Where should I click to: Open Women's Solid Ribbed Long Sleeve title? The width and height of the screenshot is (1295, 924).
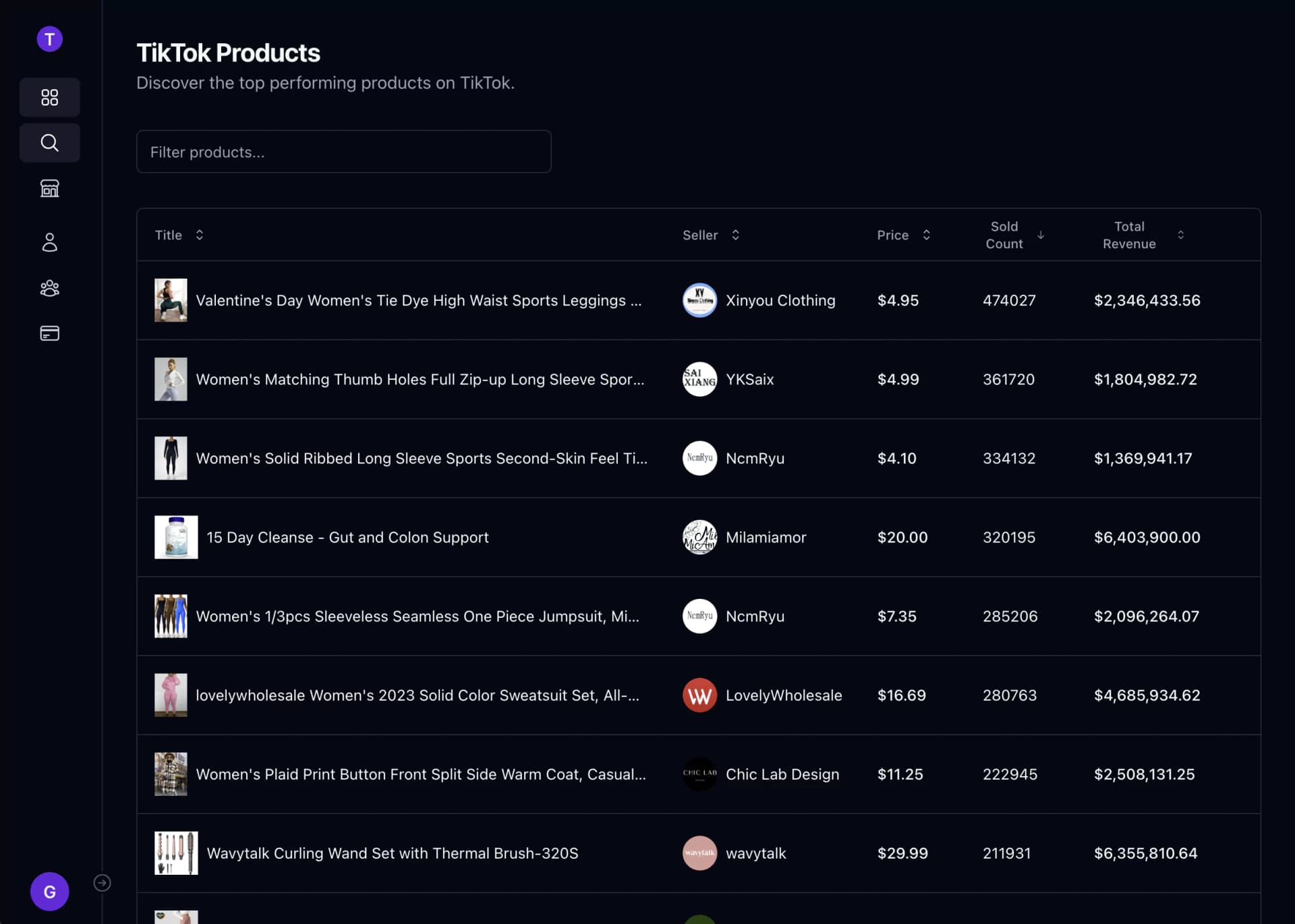pos(422,458)
